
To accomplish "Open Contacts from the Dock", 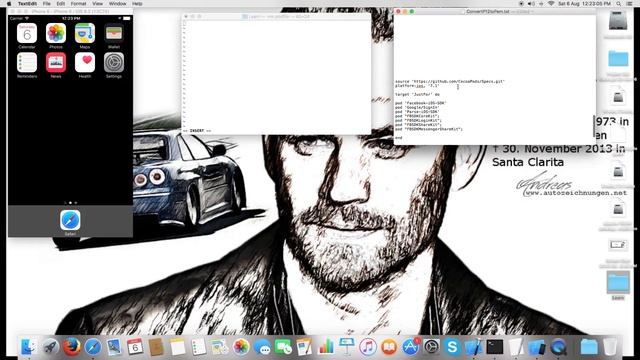I will click(156, 347).
